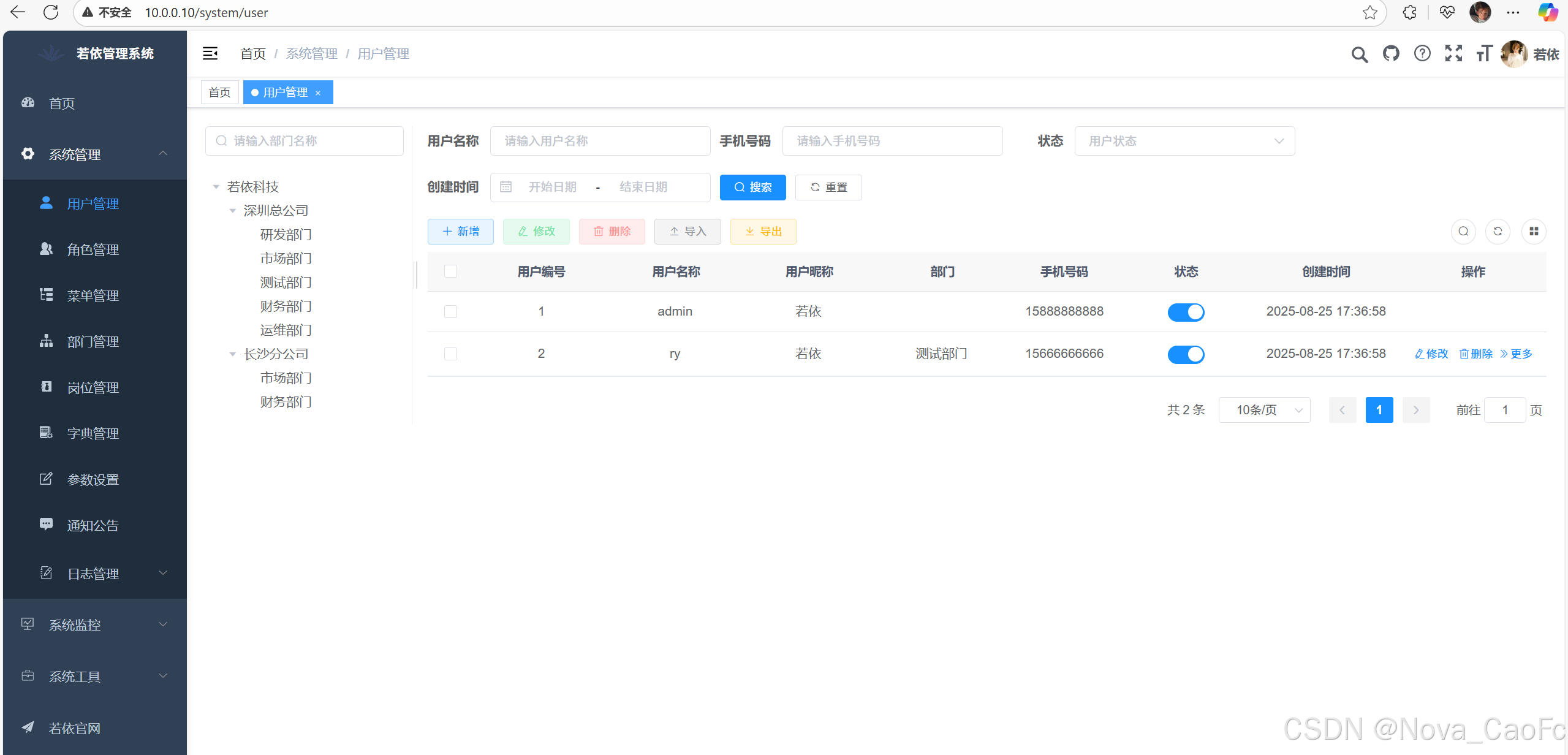
Task: Focus the 请输入手机号码 input field
Action: 893,141
